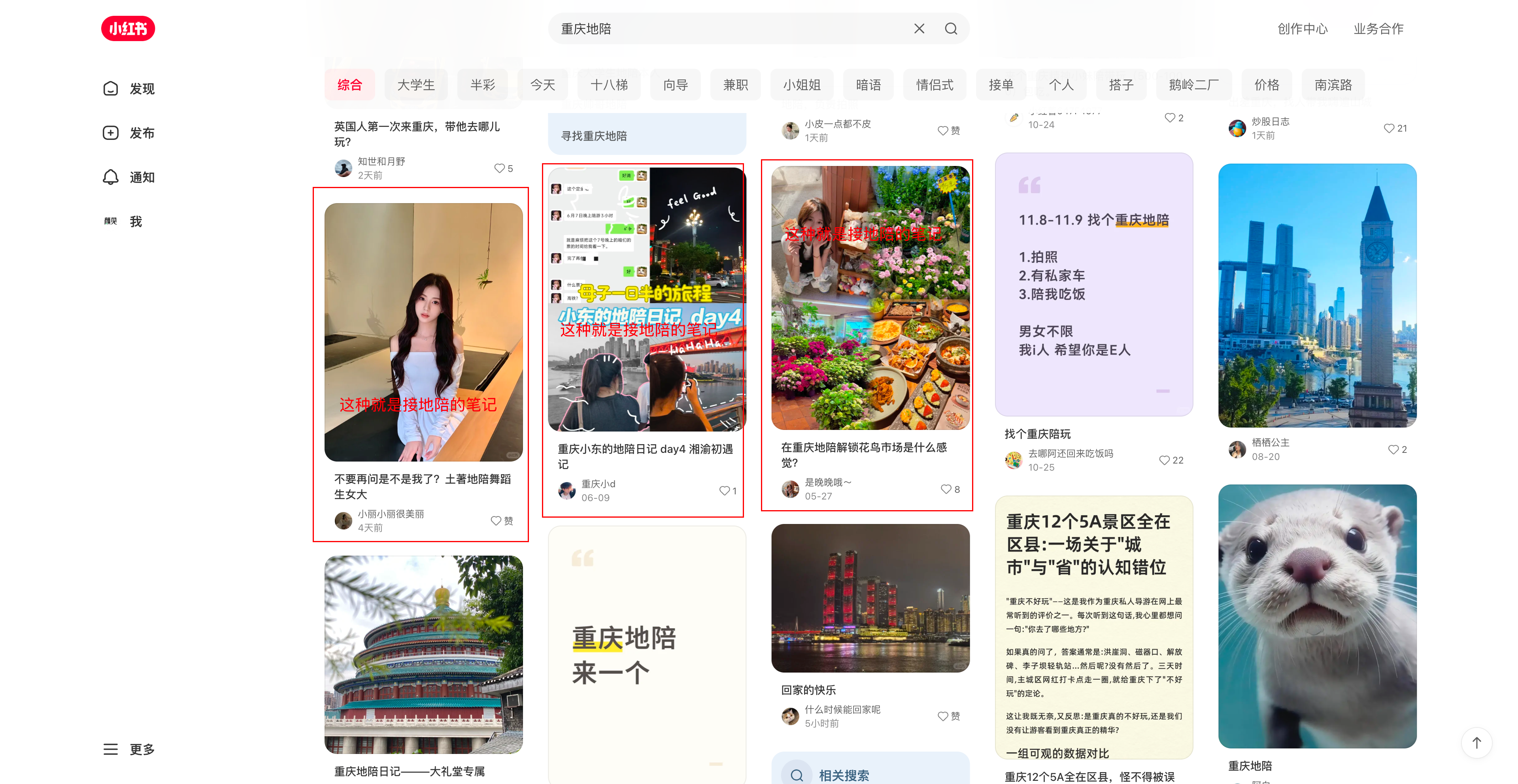Open the 重庆地陪 来一个 text card
Image resolution: width=1518 pixels, height=784 pixels.
(x=646, y=654)
